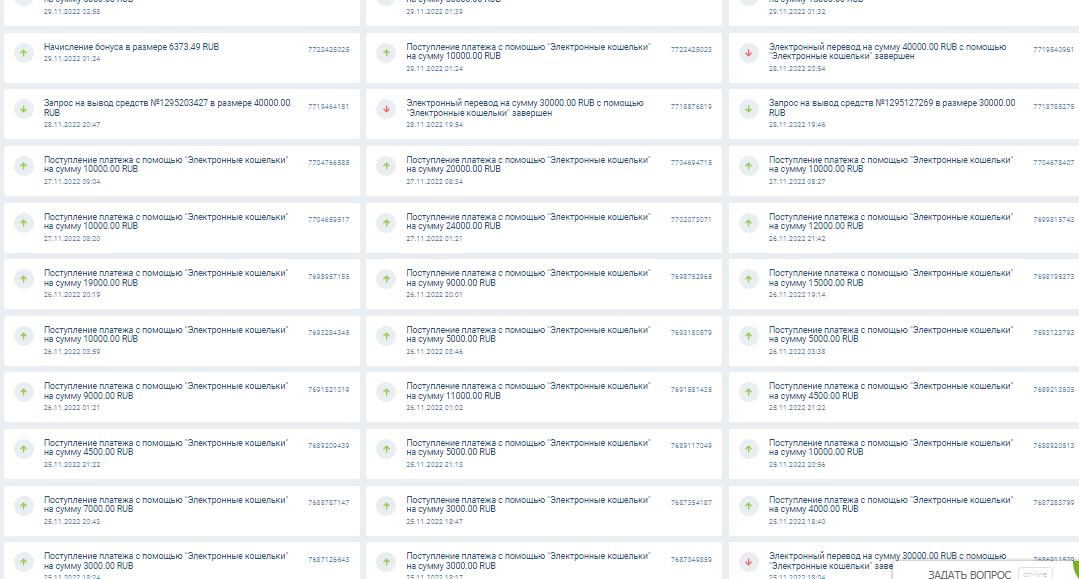This screenshot has width=1079, height=579.
Task: Click transaction ID 7702073071
Action: 692,220
